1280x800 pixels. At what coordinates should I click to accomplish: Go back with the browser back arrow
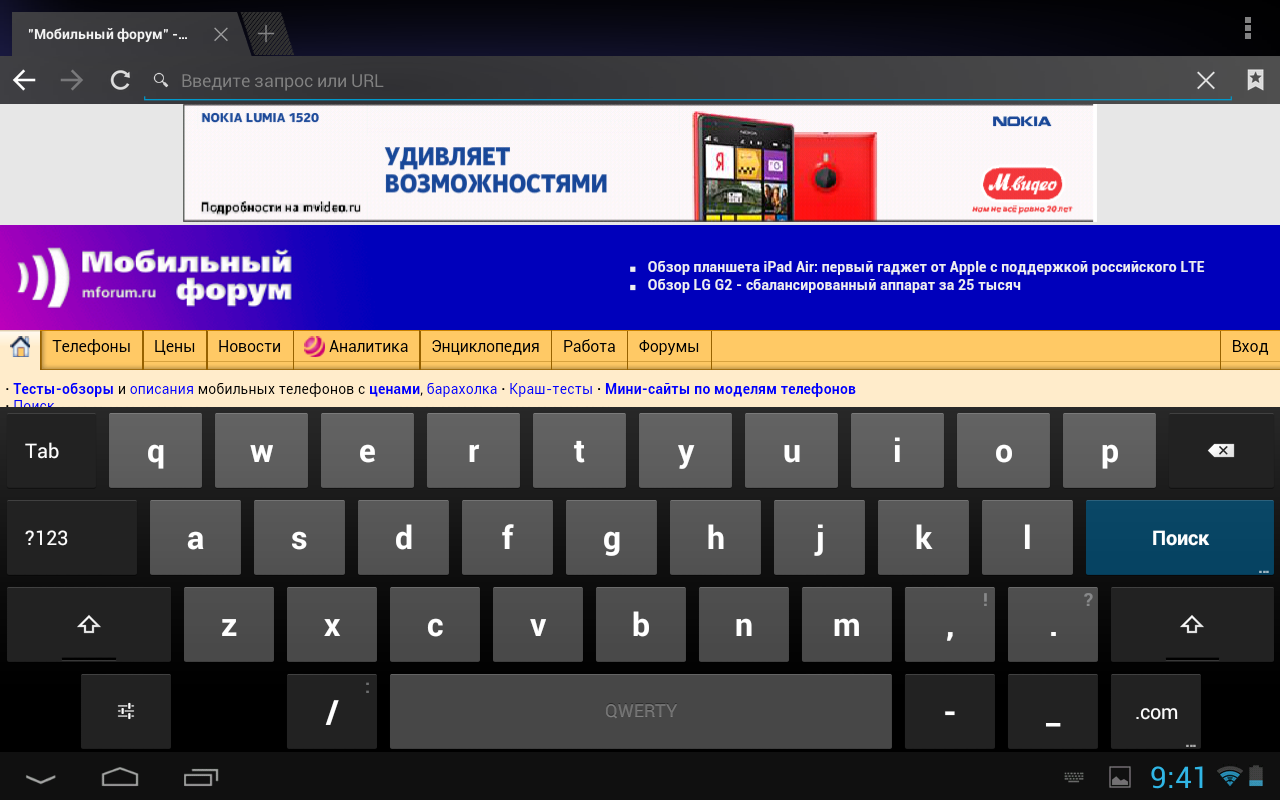click(x=24, y=80)
